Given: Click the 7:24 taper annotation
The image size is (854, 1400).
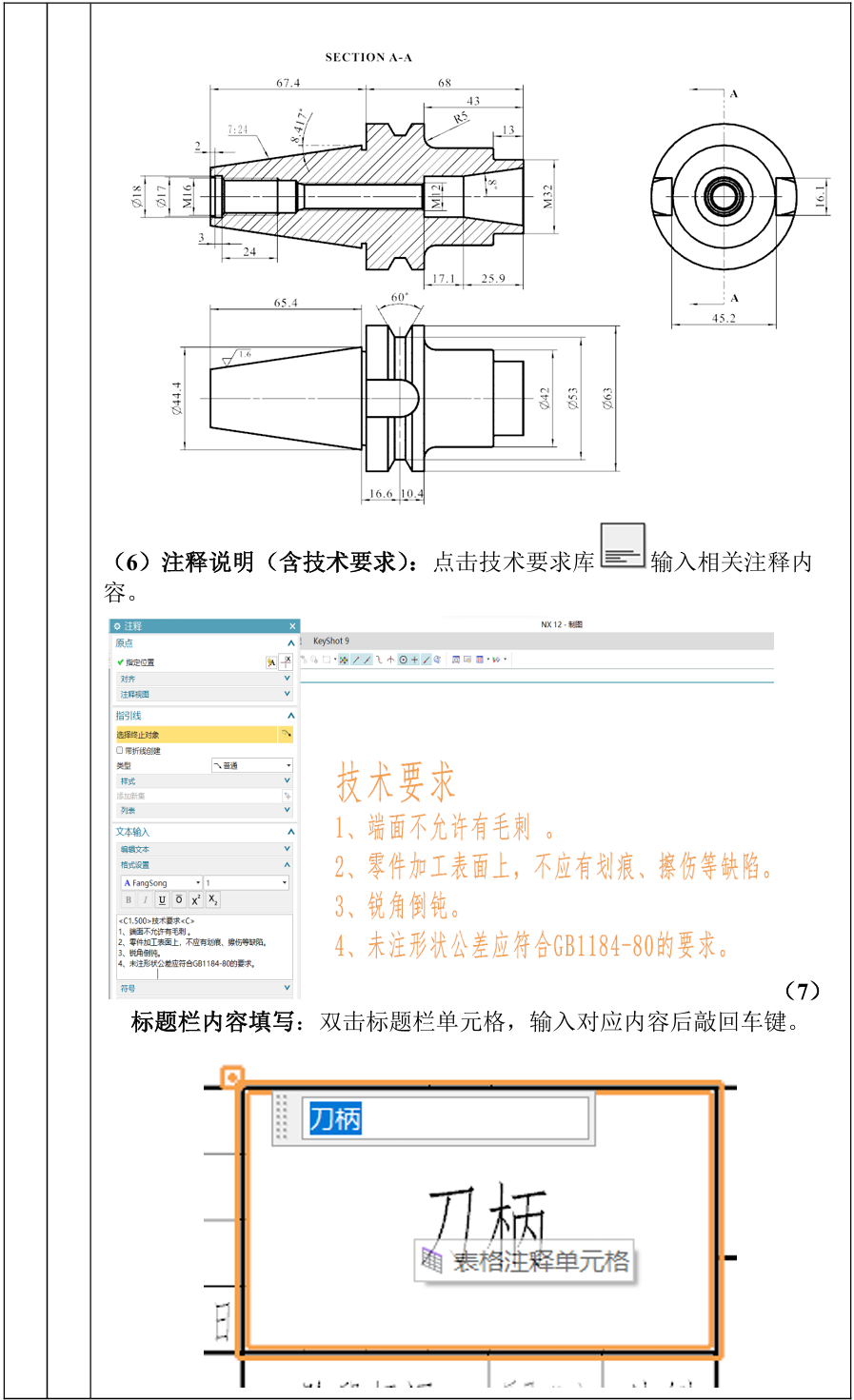Looking at the screenshot, I should click(x=238, y=129).
